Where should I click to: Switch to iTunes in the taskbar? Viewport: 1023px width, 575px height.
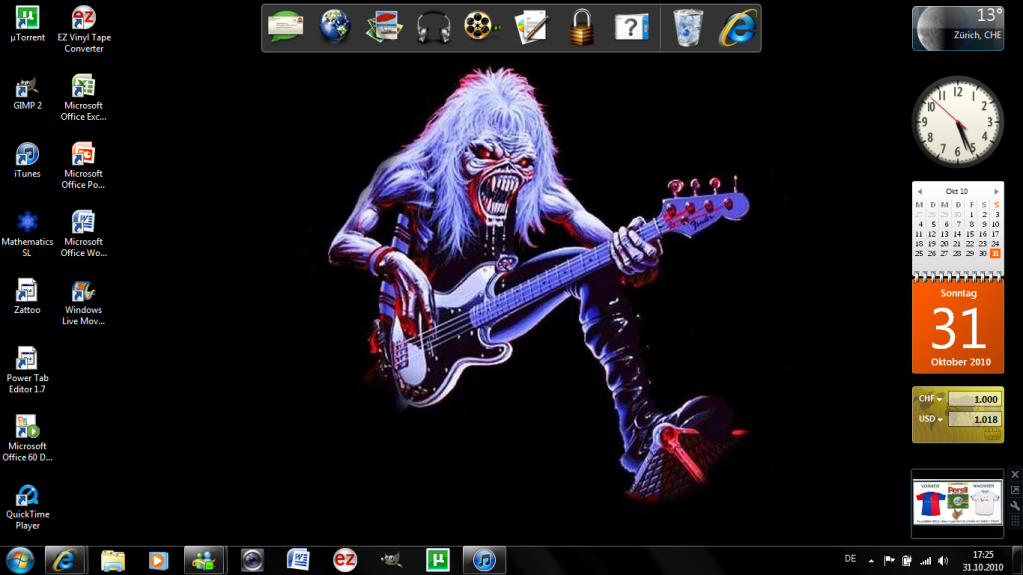tap(483, 561)
